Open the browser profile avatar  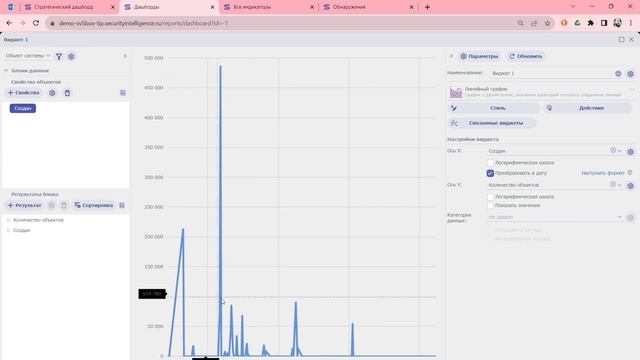pos(617,23)
